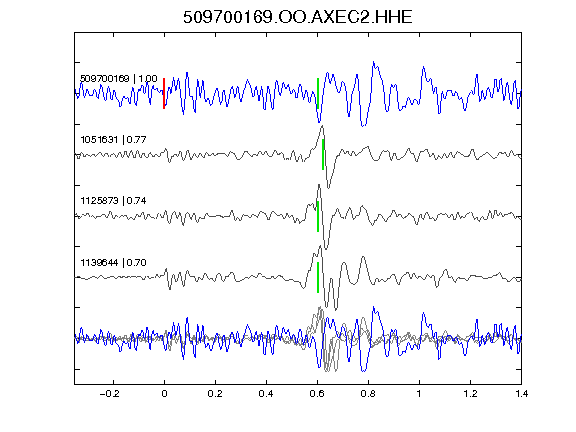The width and height of the screenshot is (576, 432).
Task: Click the label 1051631 | 0.77
Action: click(x=113, y=140)
